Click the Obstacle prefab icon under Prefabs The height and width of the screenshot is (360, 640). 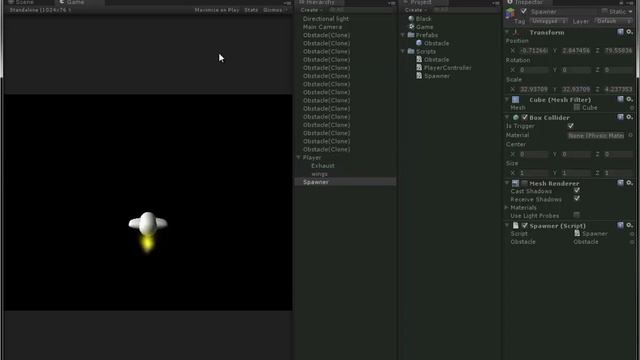[x=419, y=43]
